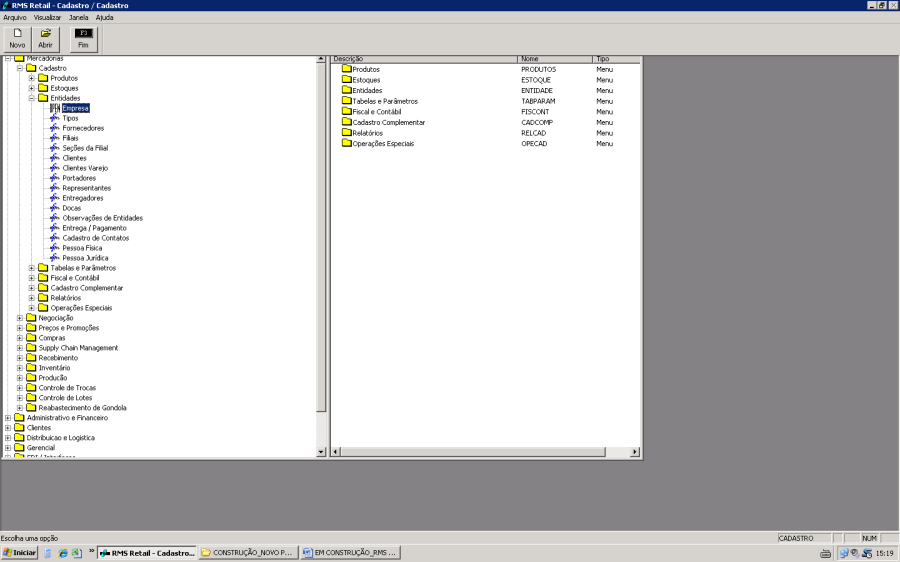Image resolution: width=900 pixels, height=562 pixels.
Task: Click the icon beside Filiais
Action: tap(55, 138)
